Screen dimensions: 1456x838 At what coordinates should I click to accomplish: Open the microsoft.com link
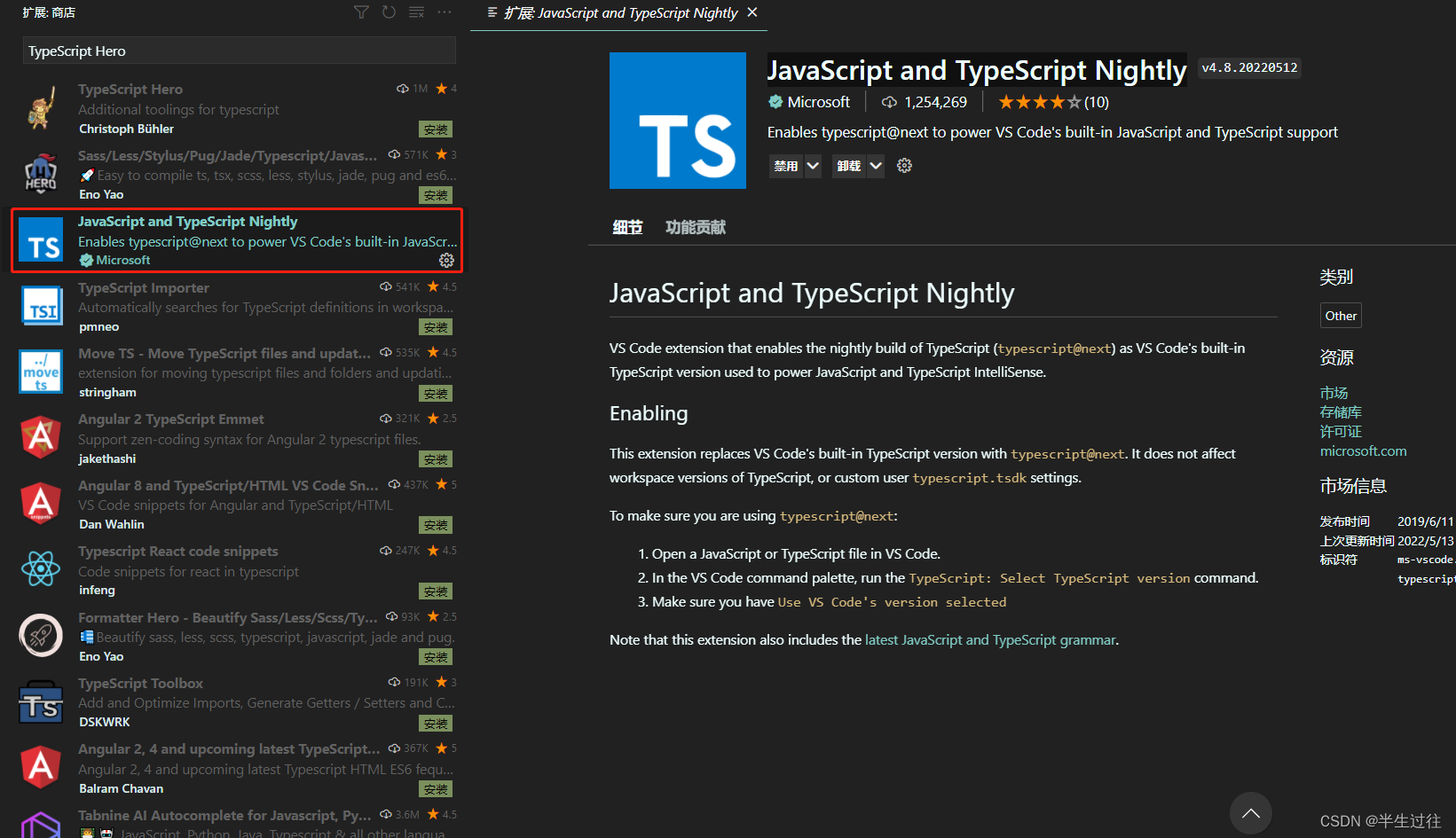1363,450
